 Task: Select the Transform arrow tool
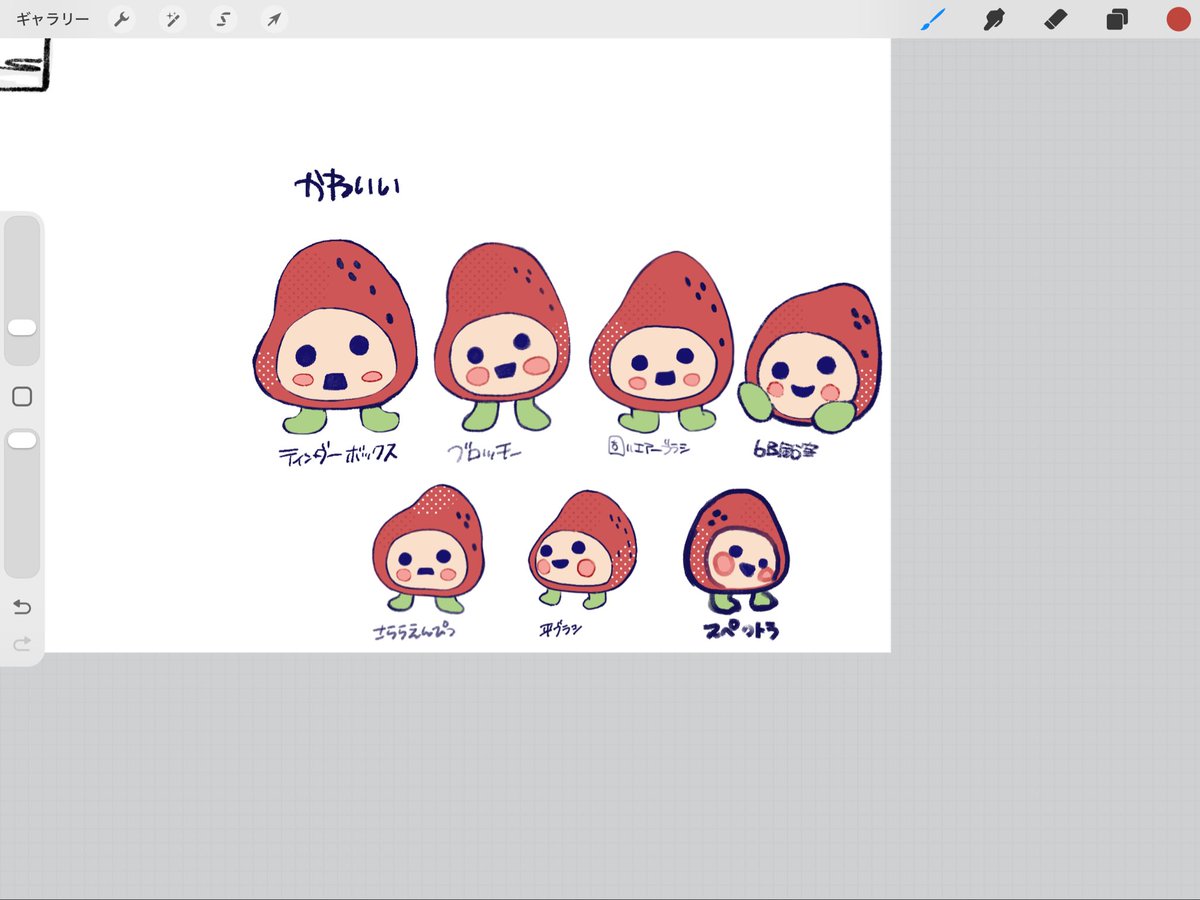274,19
